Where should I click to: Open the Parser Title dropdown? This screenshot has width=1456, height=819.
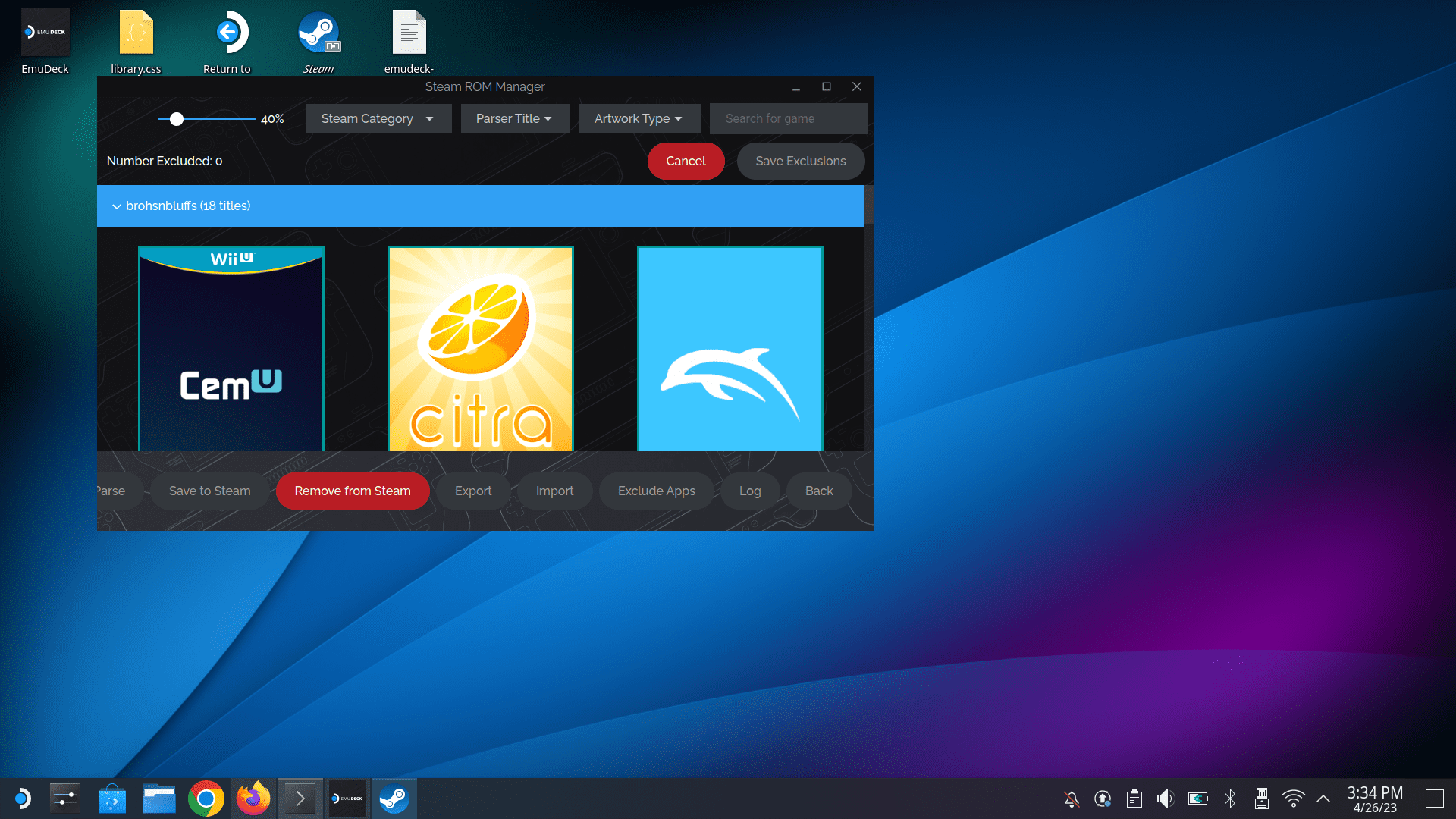515,119
